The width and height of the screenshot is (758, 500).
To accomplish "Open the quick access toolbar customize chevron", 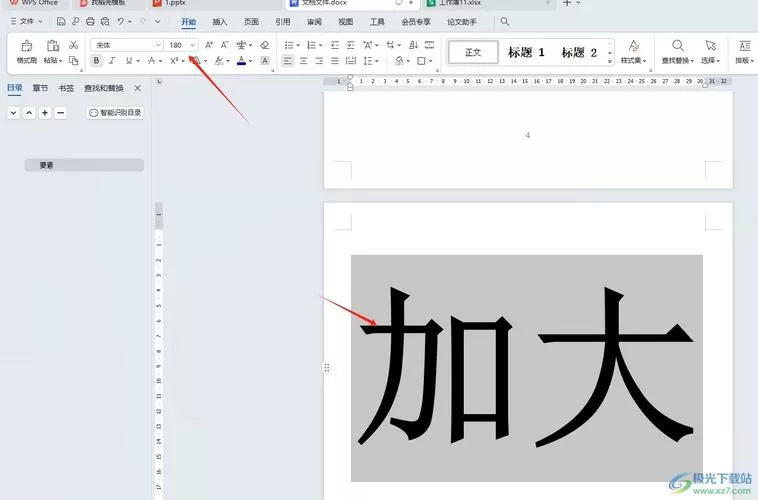I will (x=158, y=21).
